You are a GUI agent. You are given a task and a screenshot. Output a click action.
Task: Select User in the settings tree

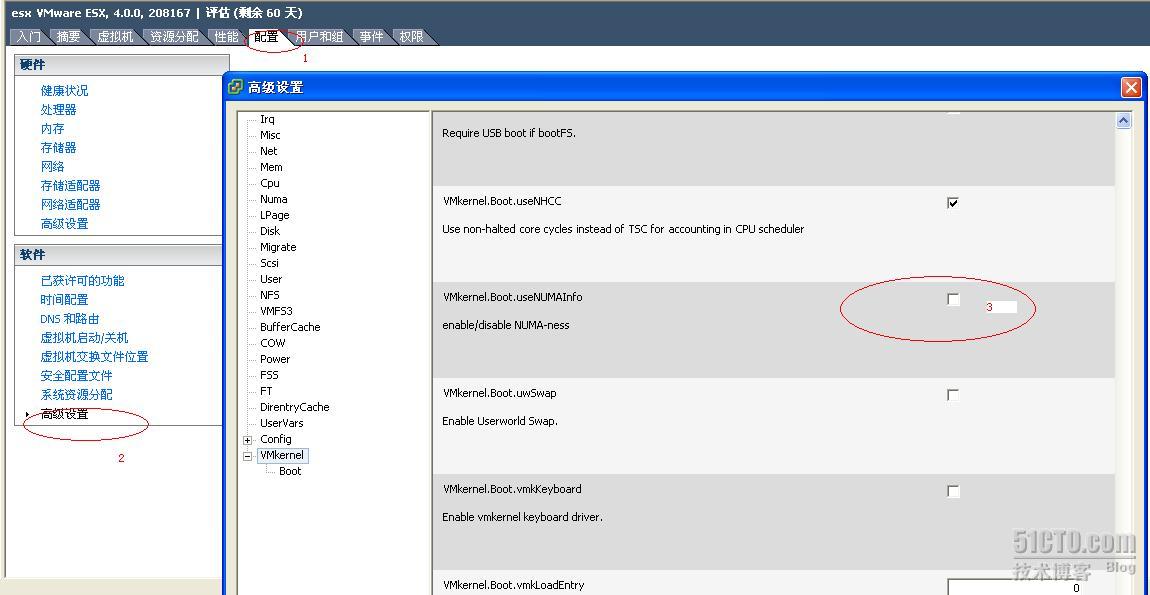pyautogui.click(x=271, y=279)
